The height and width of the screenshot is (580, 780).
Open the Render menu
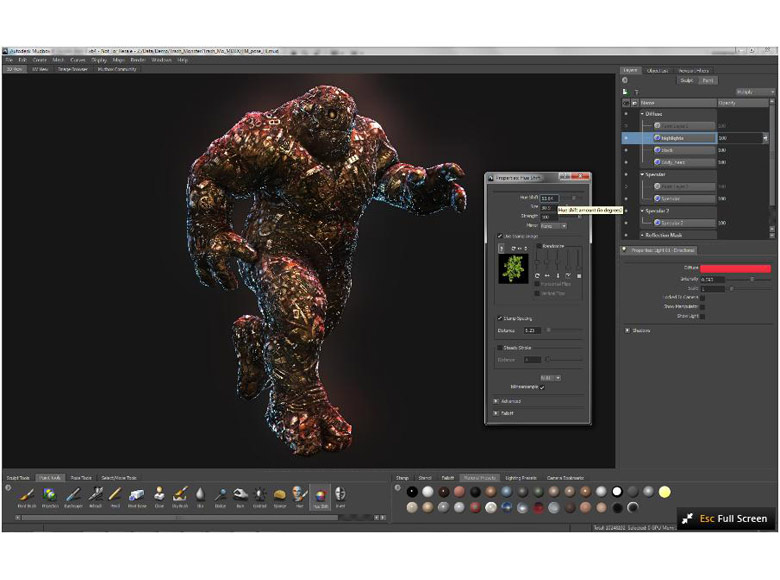pyautogui.click(x=138, y=60)
